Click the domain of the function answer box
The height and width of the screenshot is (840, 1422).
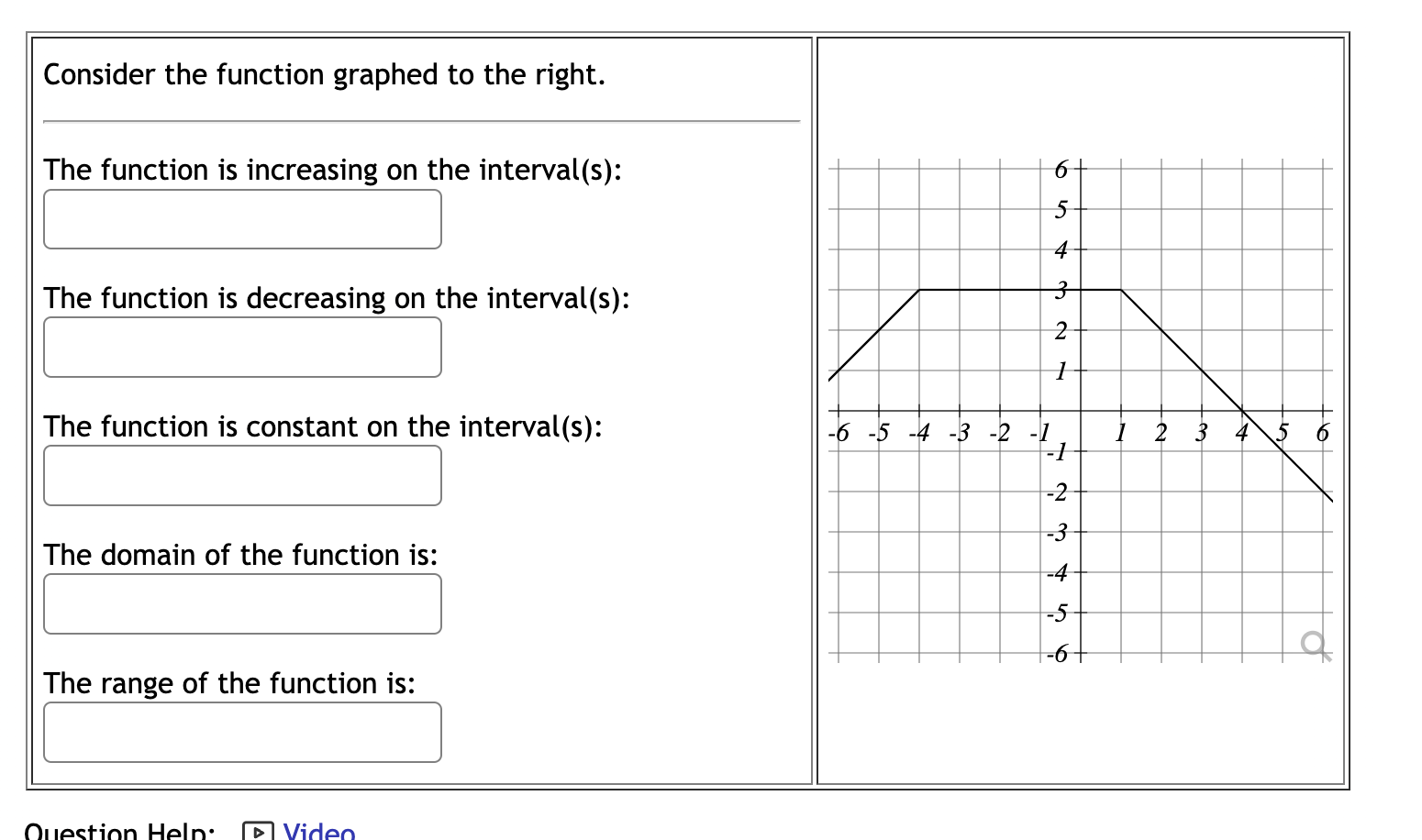[242, 604]
